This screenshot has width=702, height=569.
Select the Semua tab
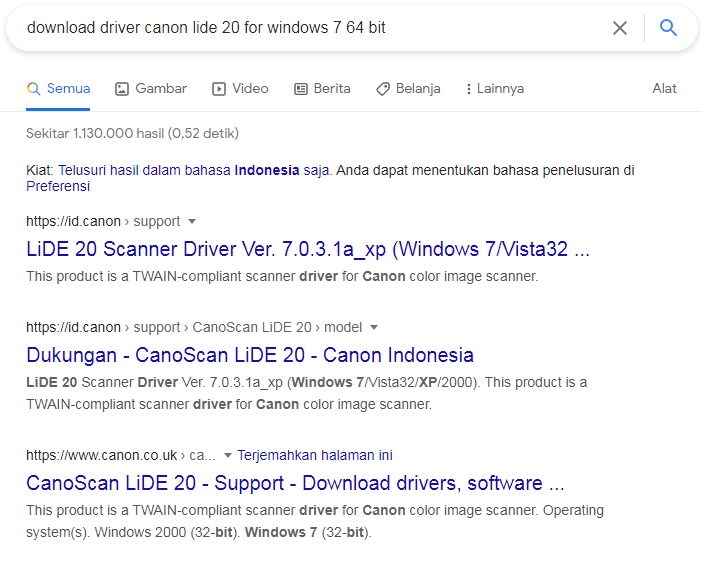click(x=58, y=89)
